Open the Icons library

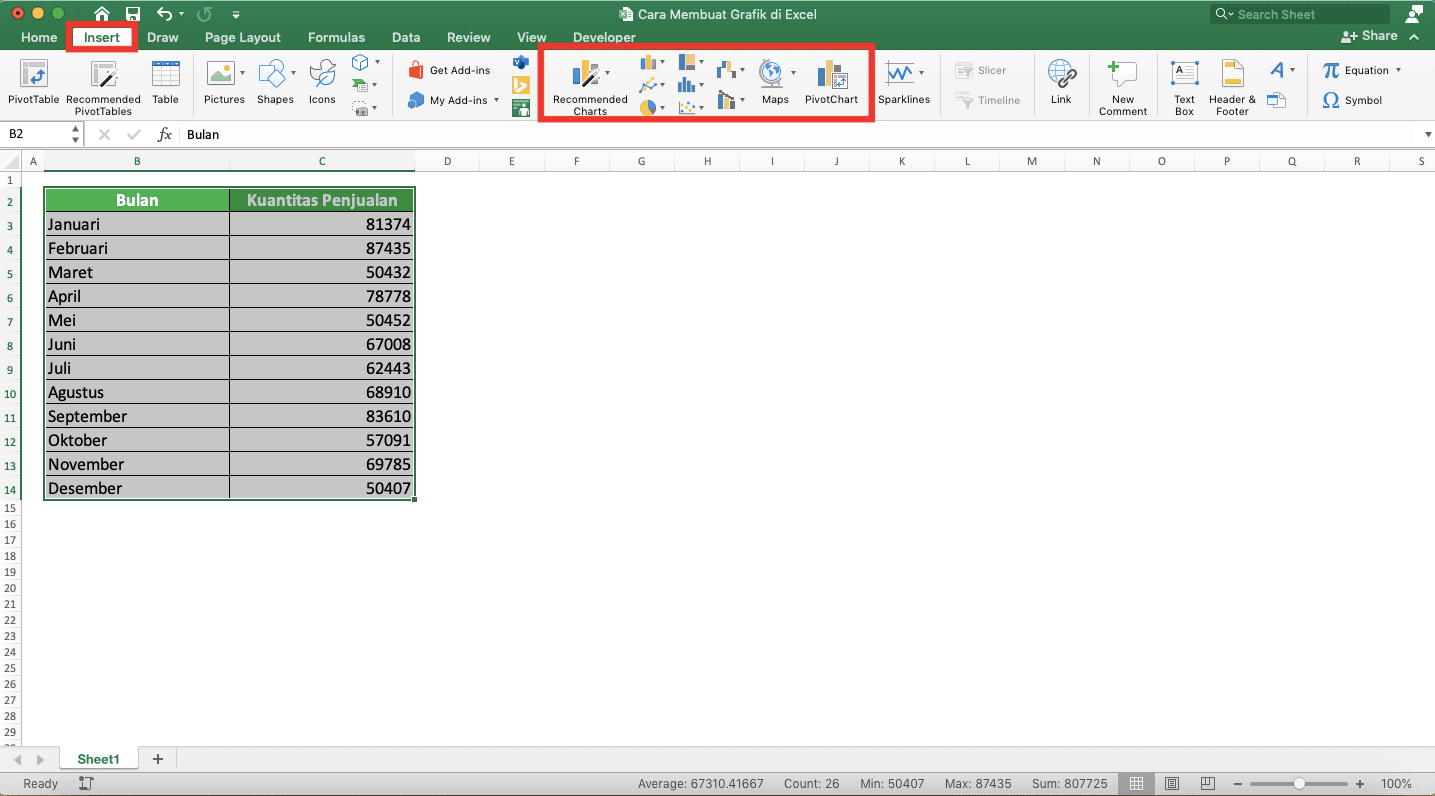(x=322, y=83)
